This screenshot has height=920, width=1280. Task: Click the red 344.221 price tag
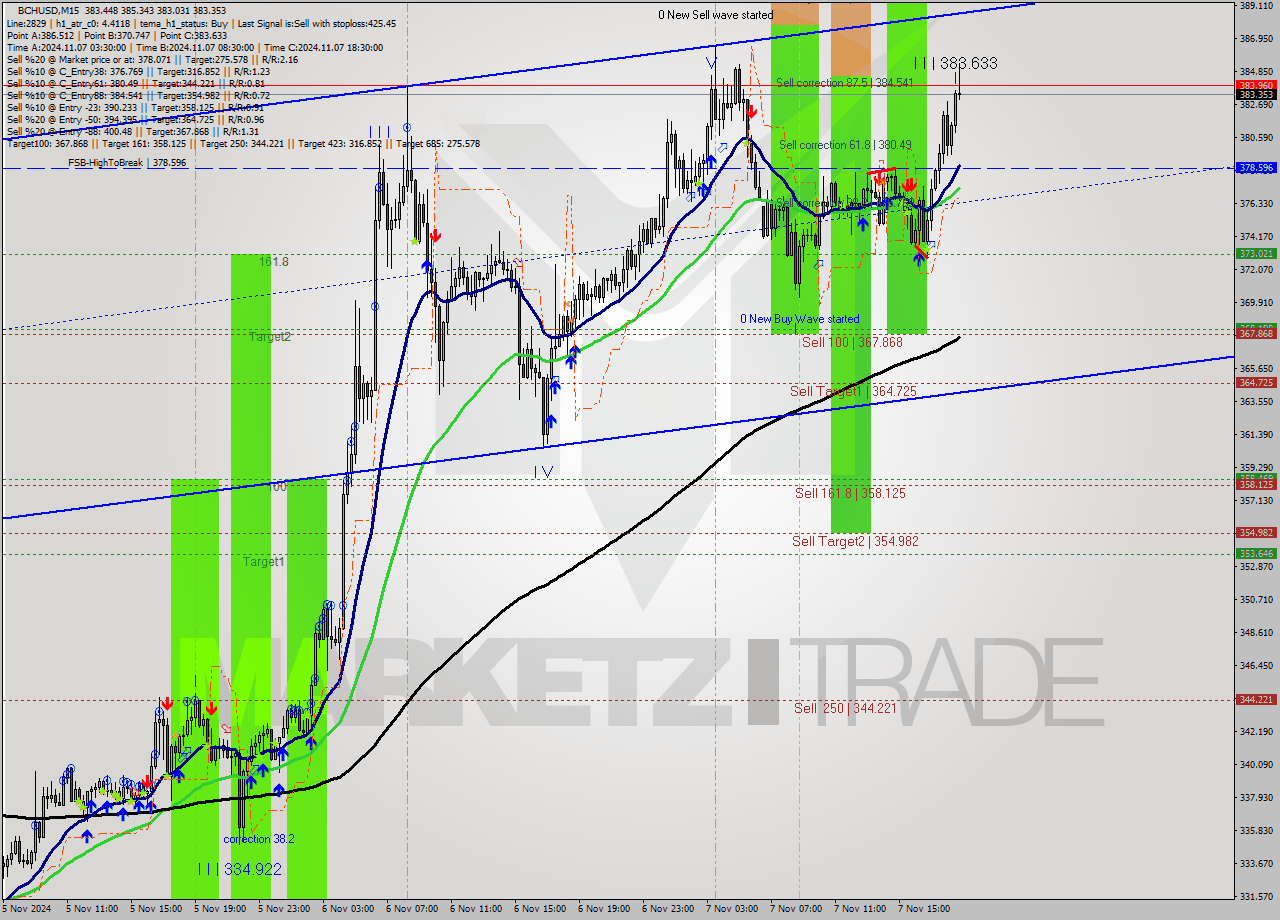click(x=1256, y=700)
